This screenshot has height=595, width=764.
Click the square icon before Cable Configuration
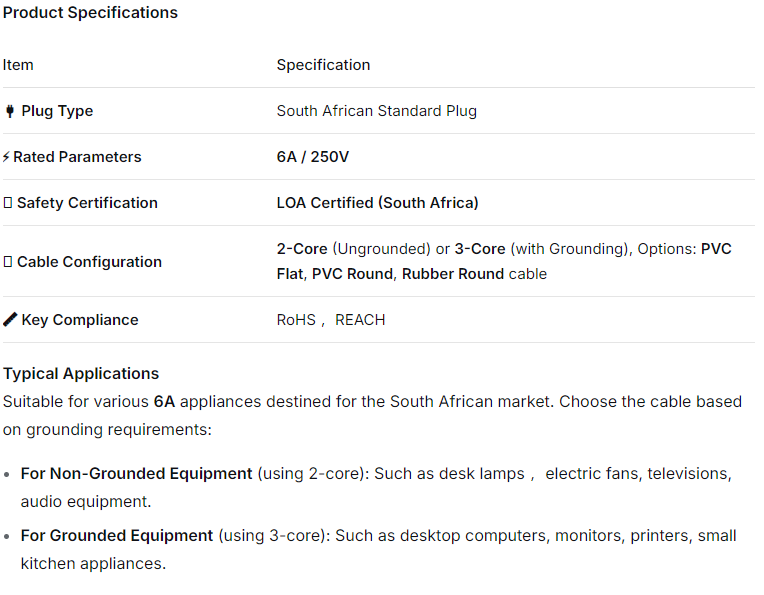8,262
